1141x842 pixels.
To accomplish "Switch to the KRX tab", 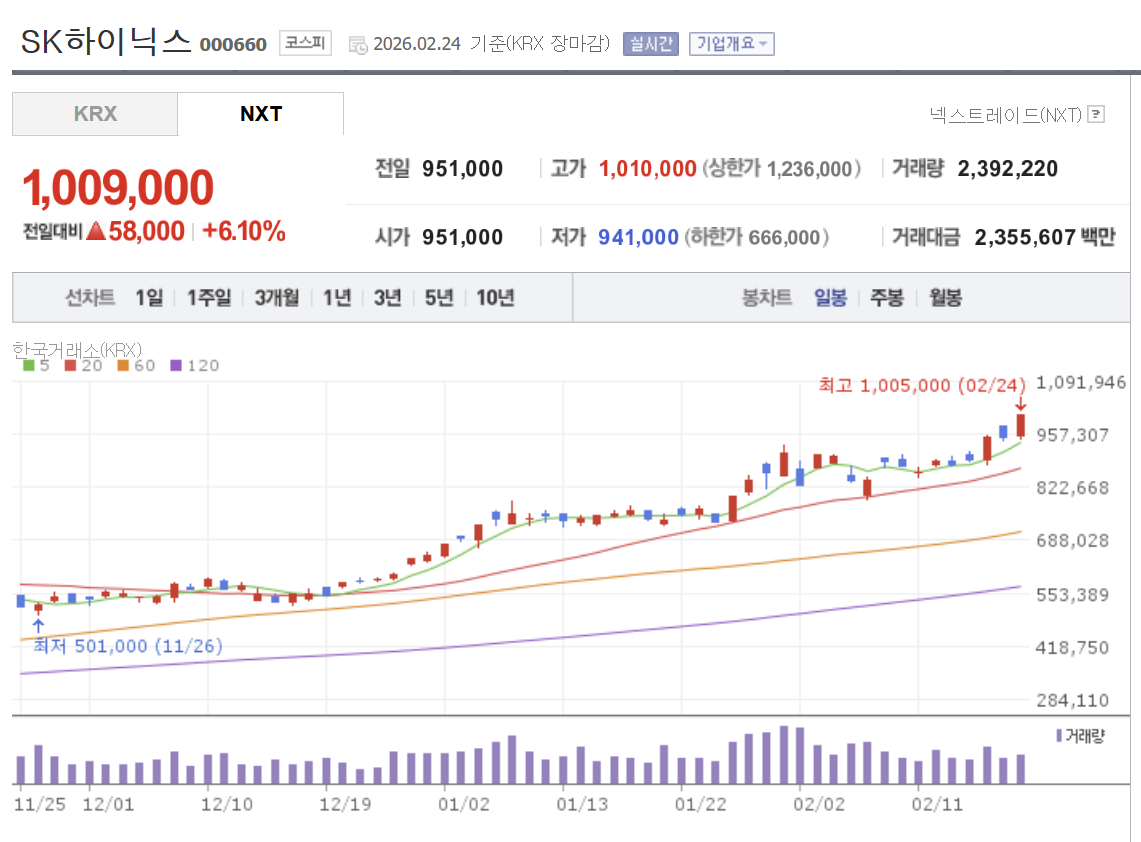I will (x=95, y=114).
